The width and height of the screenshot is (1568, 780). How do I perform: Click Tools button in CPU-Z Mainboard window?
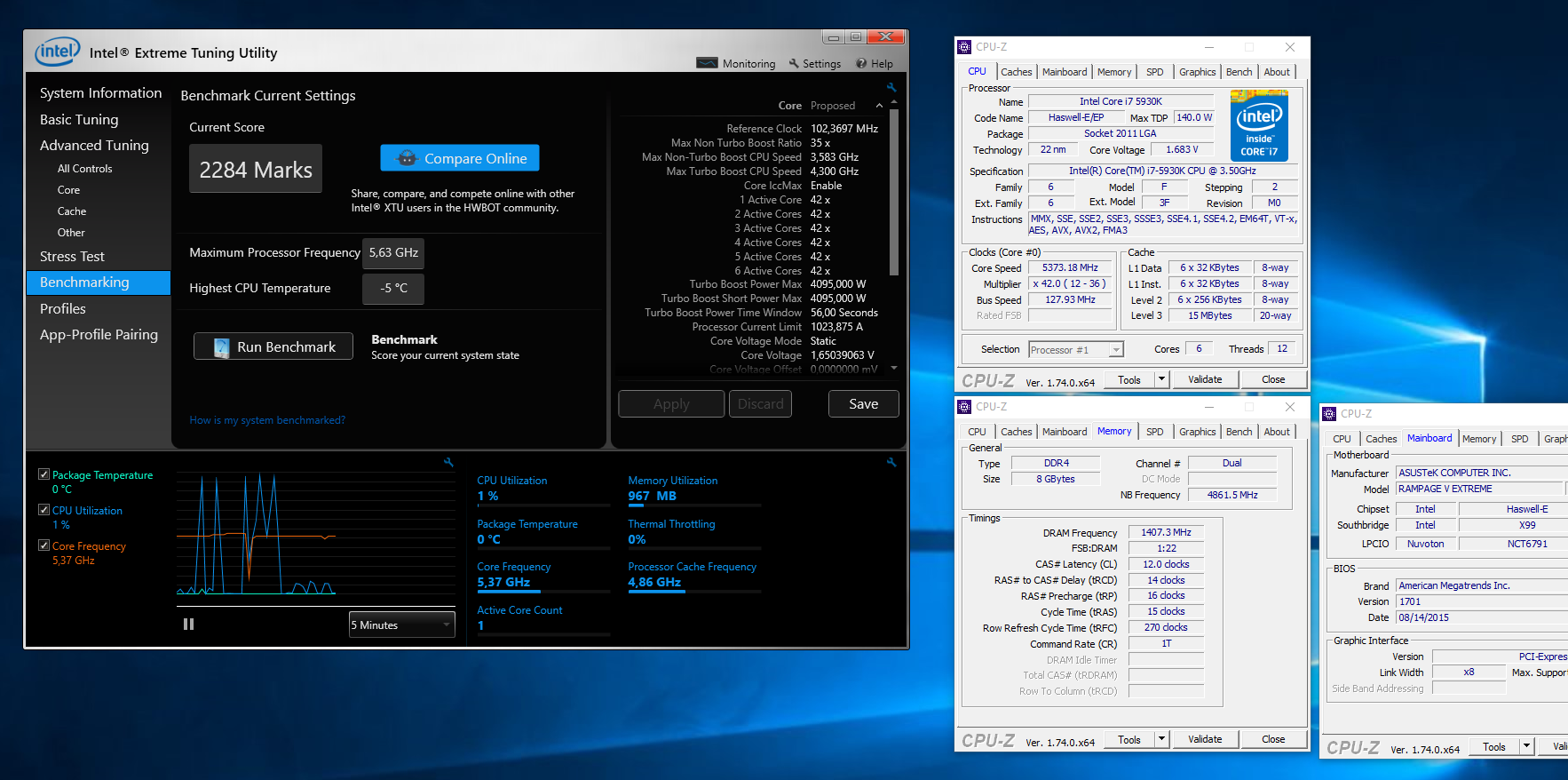click(x=1494, y=746)
